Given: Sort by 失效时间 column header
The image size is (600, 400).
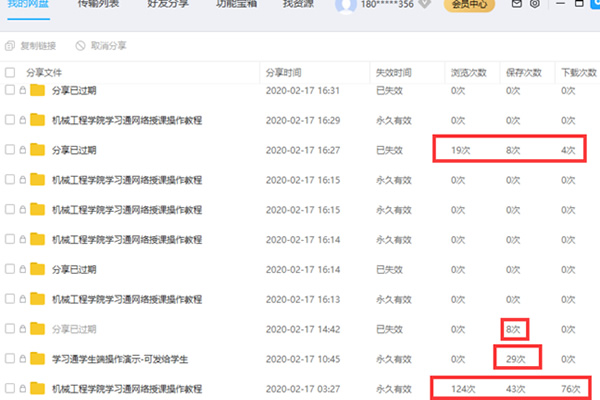Looking at the screenshot, I should tap(392, 72).
